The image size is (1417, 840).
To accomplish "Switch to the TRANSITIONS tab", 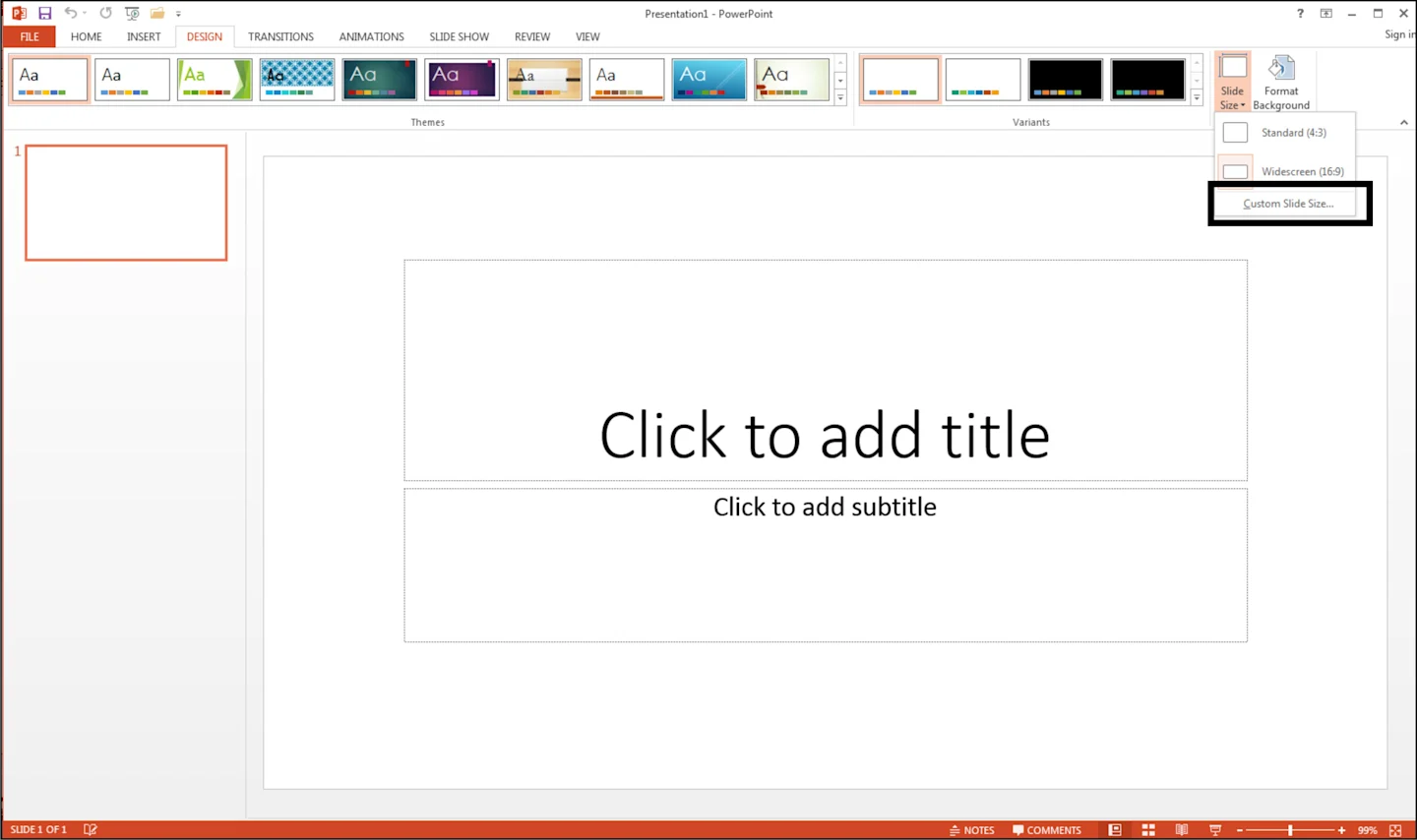I will (280, 36).
